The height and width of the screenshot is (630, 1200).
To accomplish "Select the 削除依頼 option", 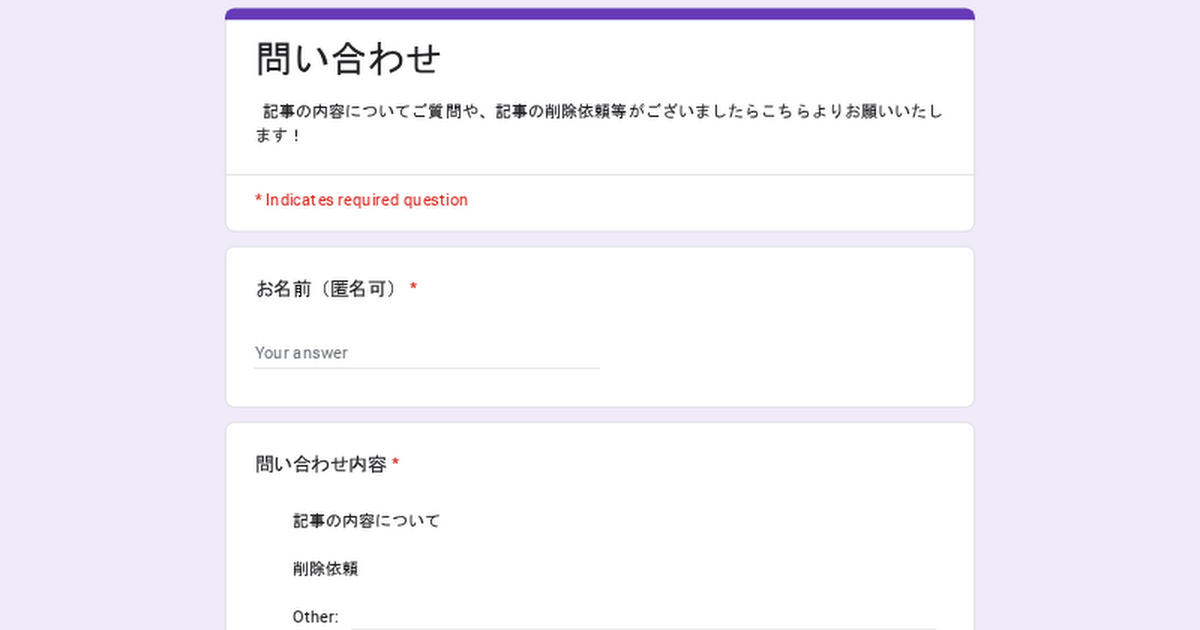I will [325, 569].
